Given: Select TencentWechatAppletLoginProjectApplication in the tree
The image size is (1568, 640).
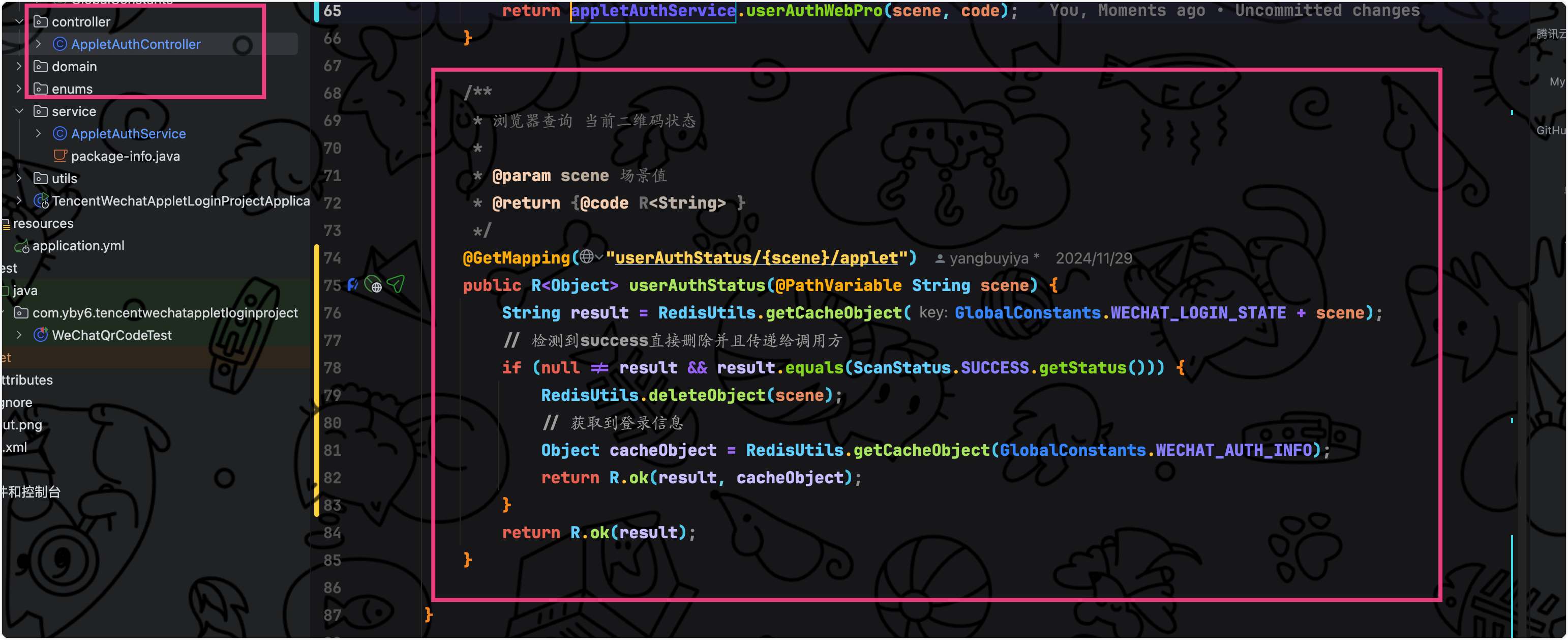Looking at the screenshot, I should (x=180, y=201).
